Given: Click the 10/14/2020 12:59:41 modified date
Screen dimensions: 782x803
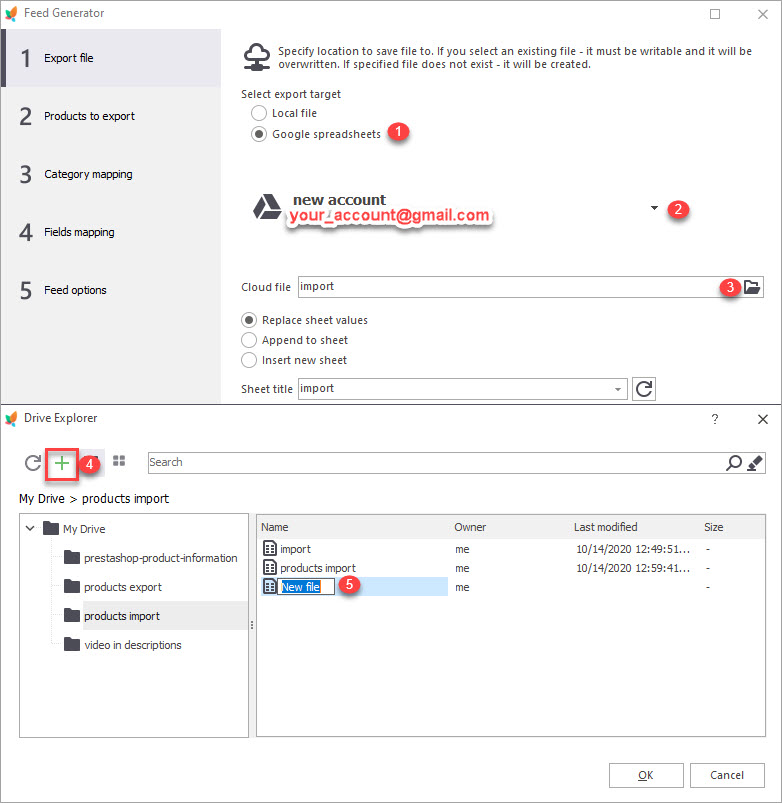Looking at the screenshot, I should coord(633,568).
